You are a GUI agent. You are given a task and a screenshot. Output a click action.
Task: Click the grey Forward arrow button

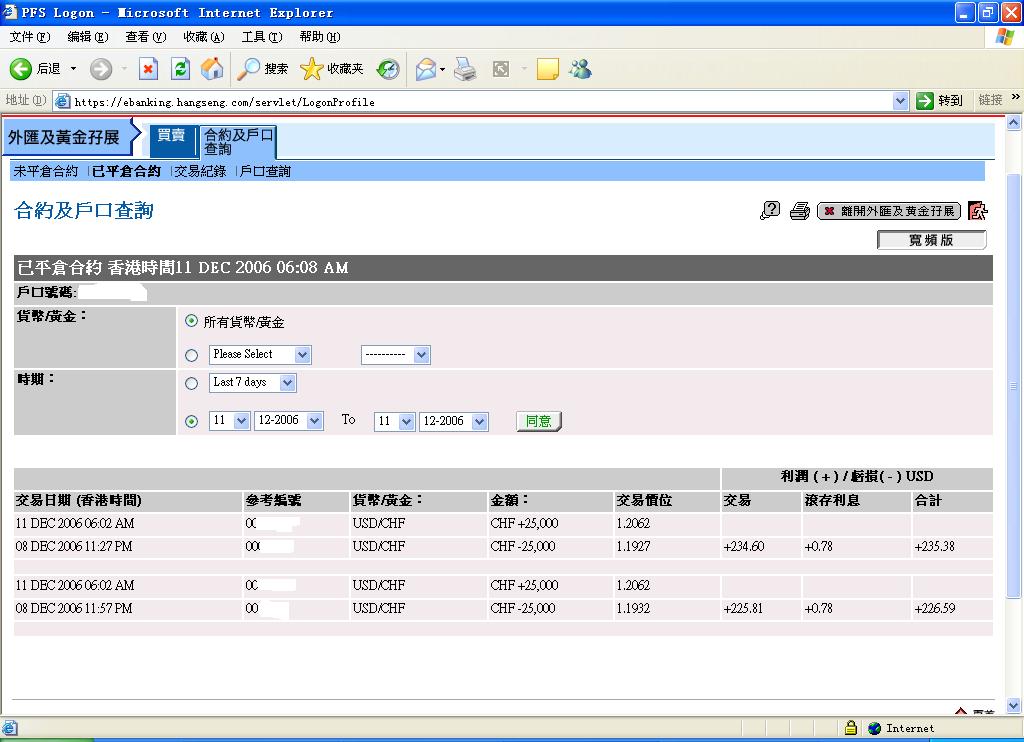tap(101, 69)
